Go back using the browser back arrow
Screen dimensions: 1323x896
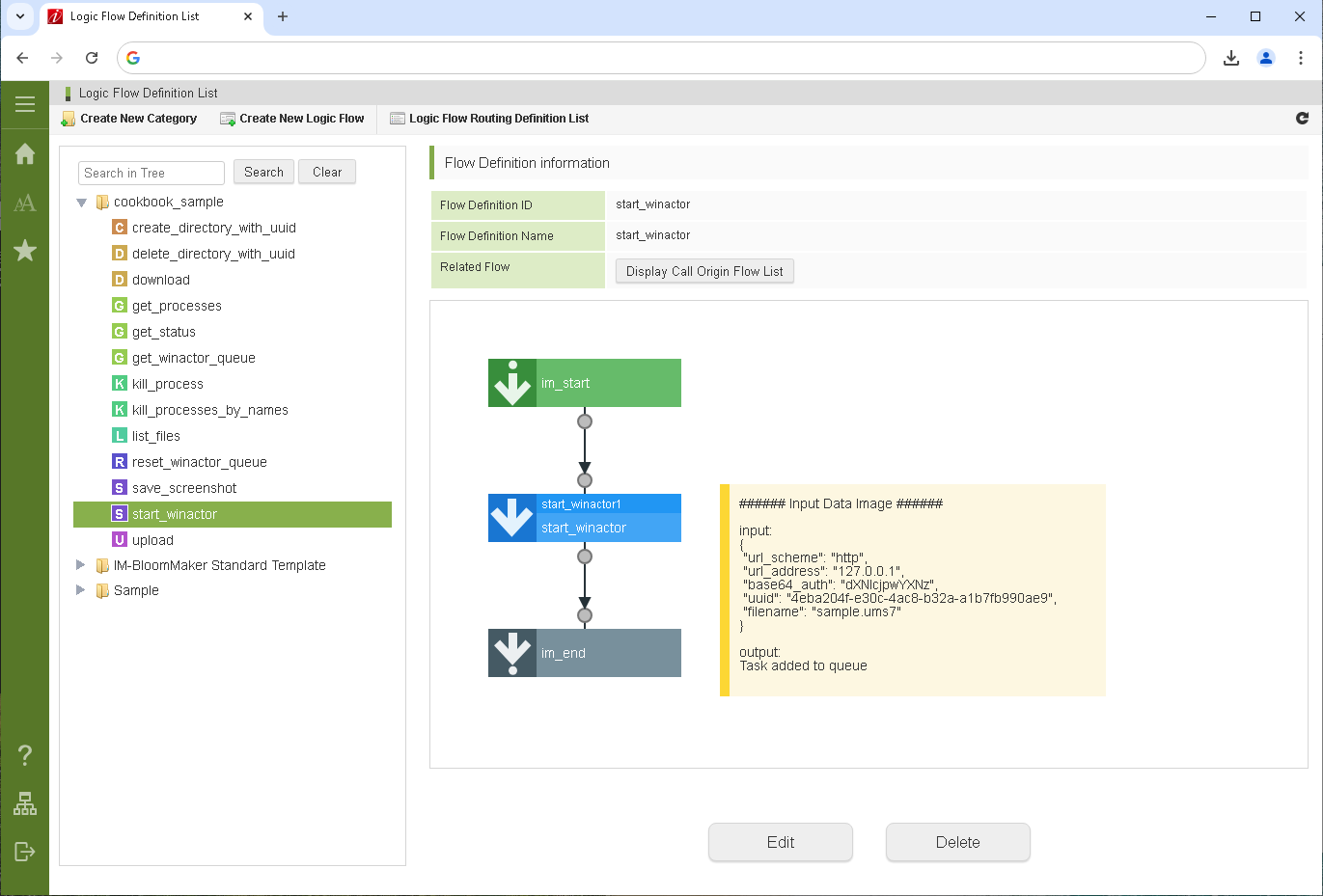pos(23,58)
